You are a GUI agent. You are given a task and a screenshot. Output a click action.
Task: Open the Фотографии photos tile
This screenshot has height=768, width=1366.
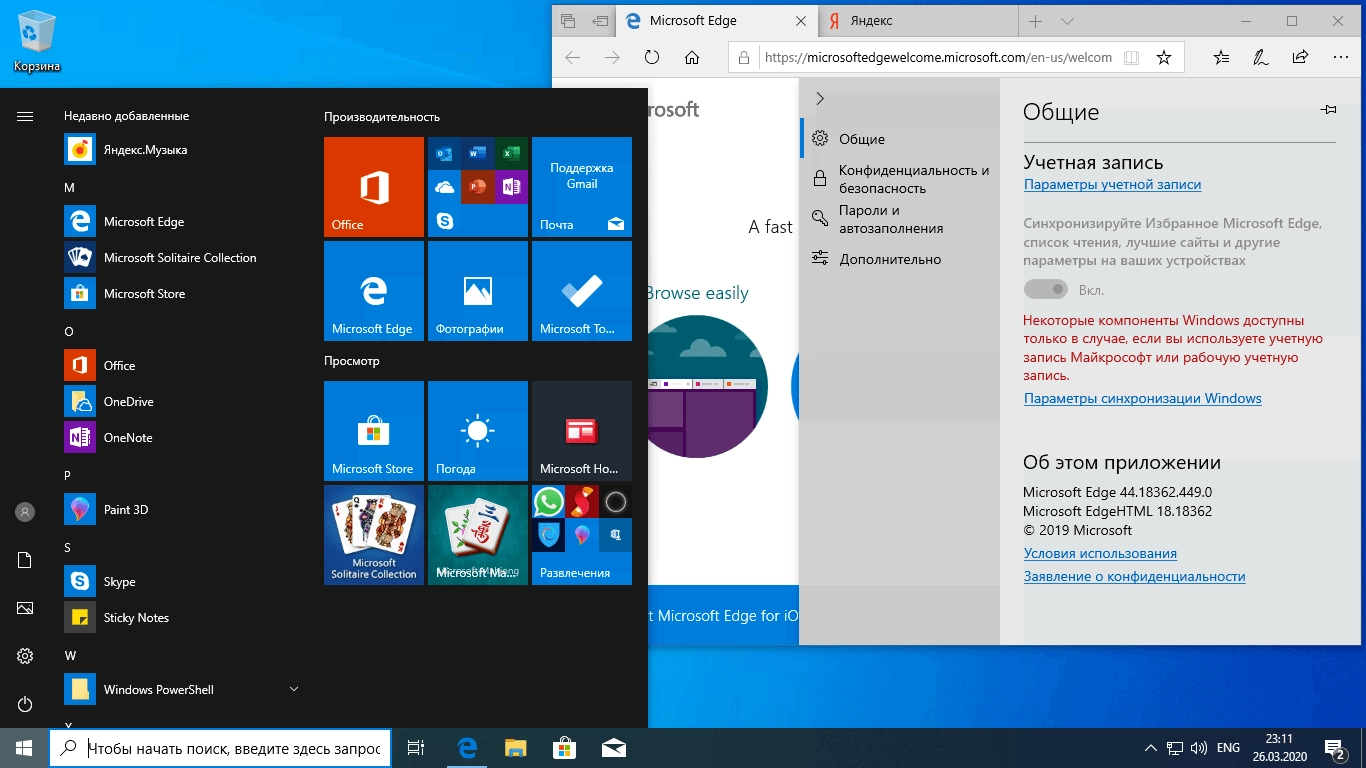tap(478, 291)
